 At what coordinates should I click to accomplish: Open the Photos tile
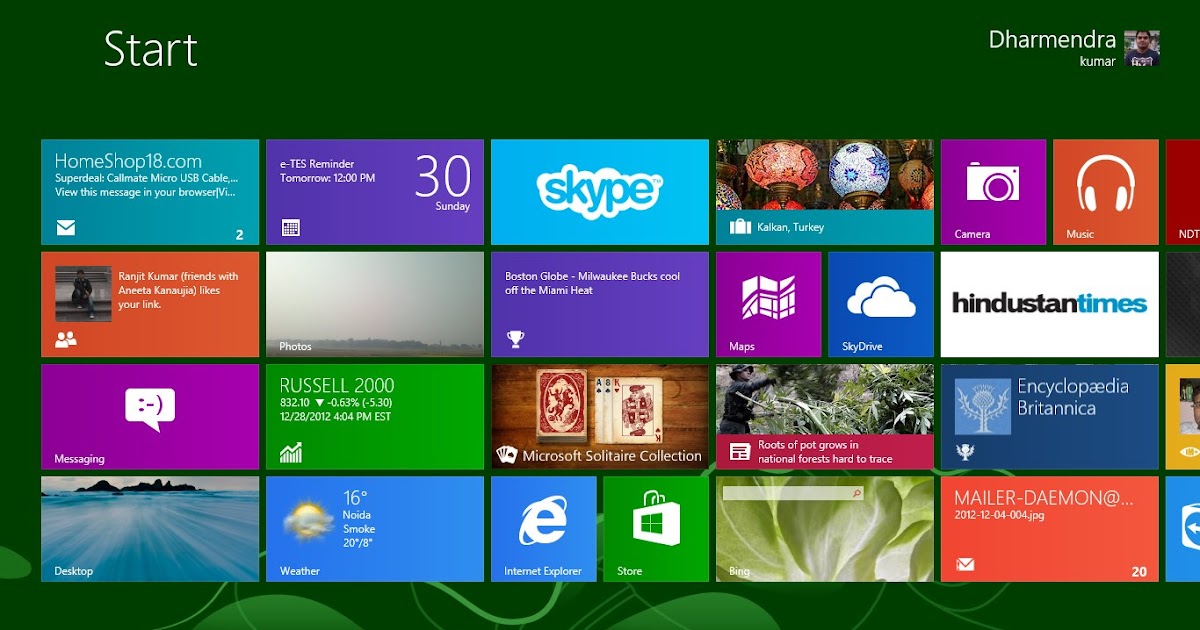375,304
